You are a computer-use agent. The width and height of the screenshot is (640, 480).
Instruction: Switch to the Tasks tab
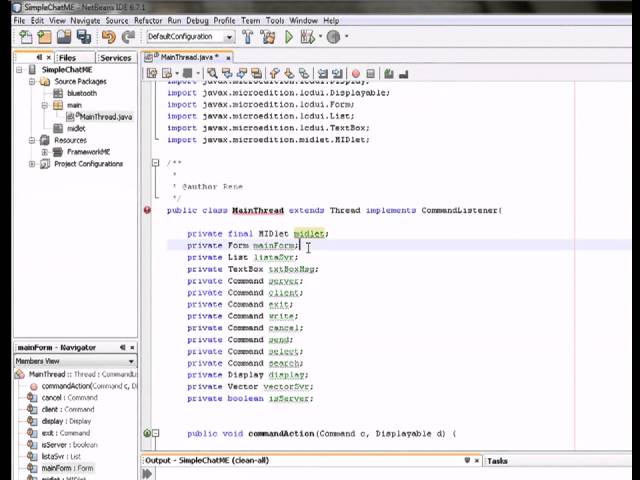(x=497, y=461)
